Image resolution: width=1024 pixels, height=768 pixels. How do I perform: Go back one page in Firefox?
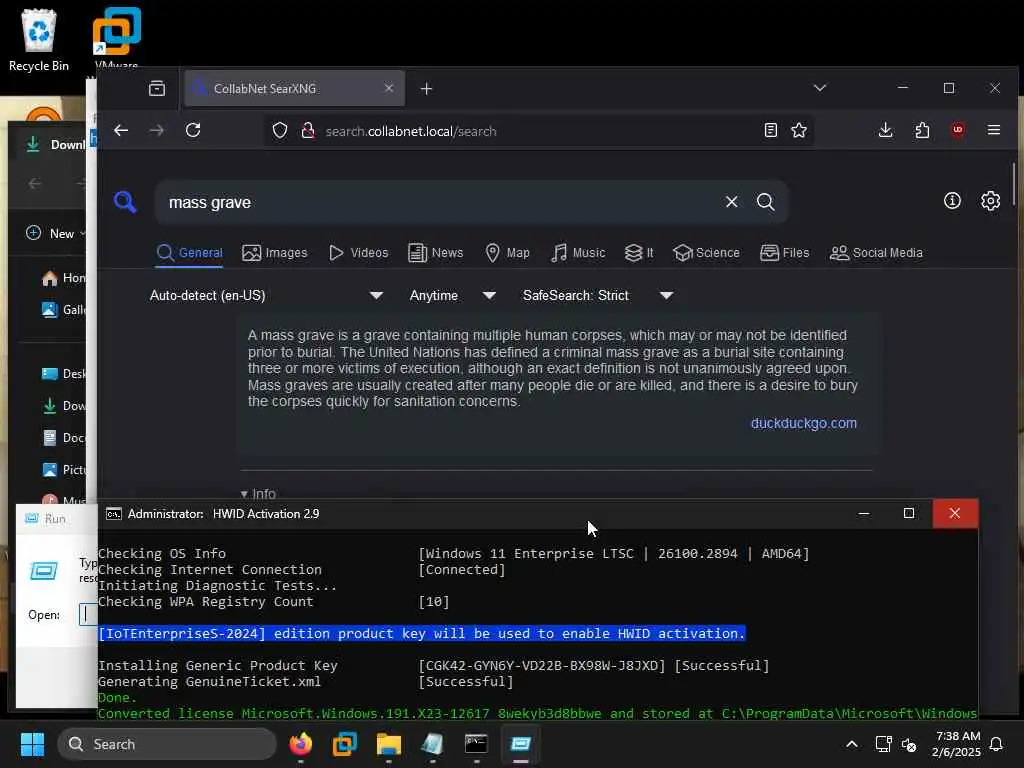pos(121,131)
